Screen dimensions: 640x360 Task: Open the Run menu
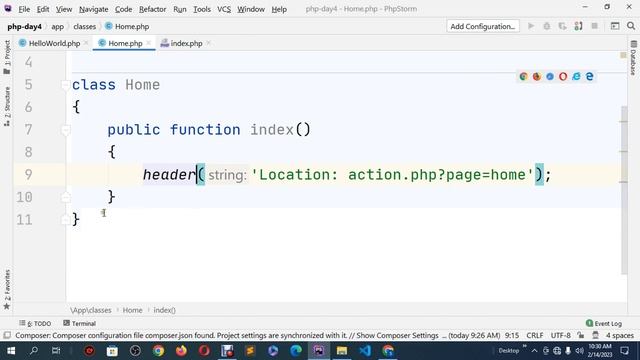(180, 9)
